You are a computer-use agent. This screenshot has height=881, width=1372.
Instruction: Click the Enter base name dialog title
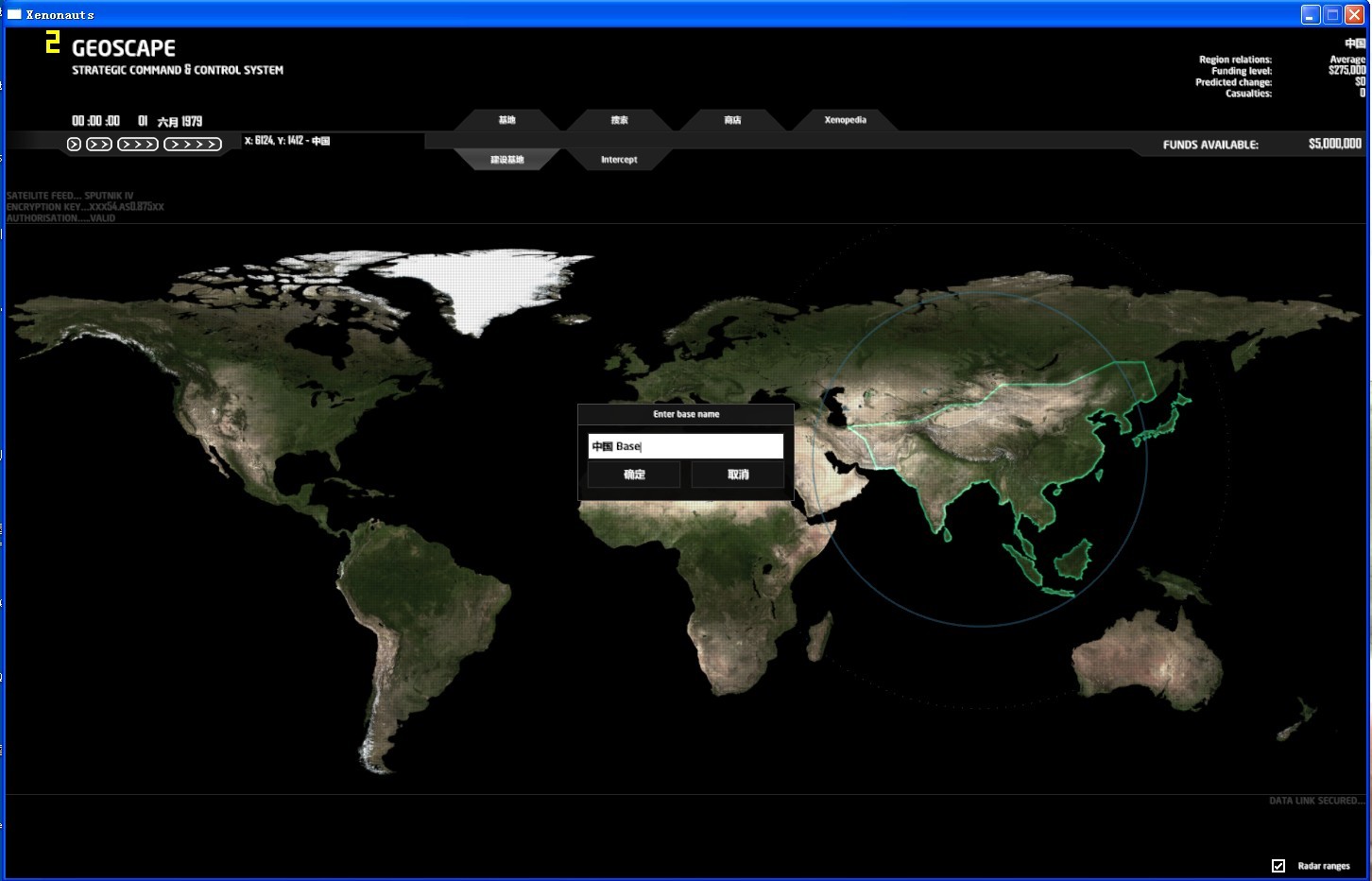click(x=686, y=414)
